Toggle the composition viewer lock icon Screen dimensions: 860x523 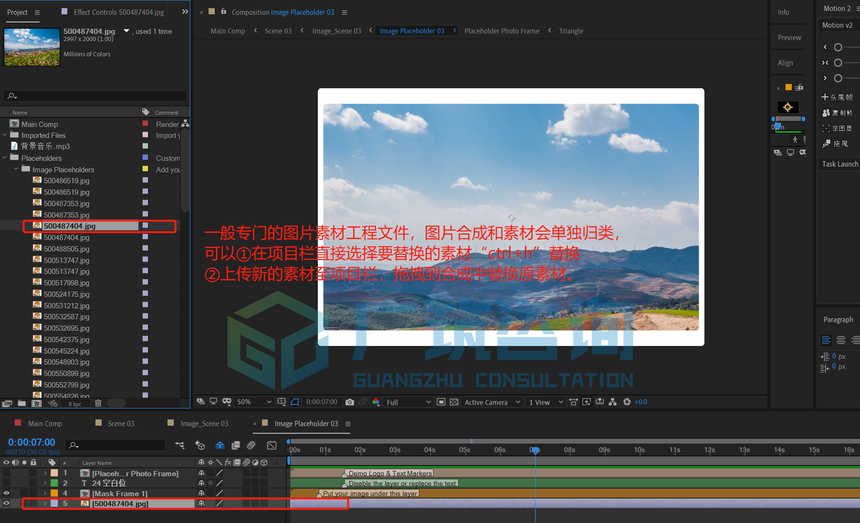tap(223, 11)
